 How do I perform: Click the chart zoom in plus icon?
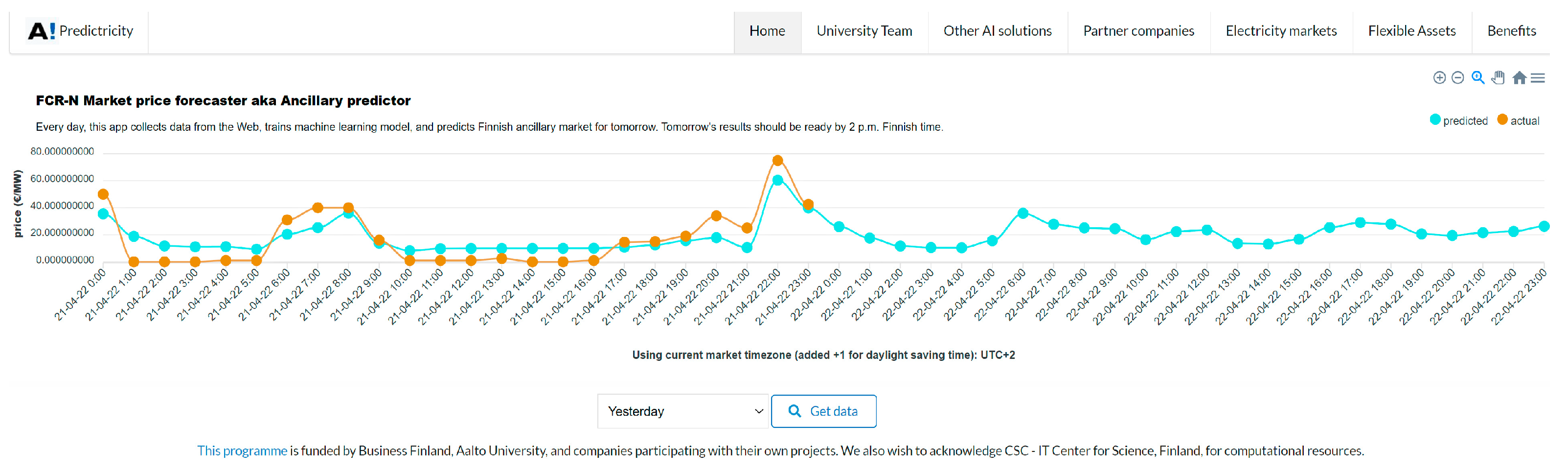1439,77
